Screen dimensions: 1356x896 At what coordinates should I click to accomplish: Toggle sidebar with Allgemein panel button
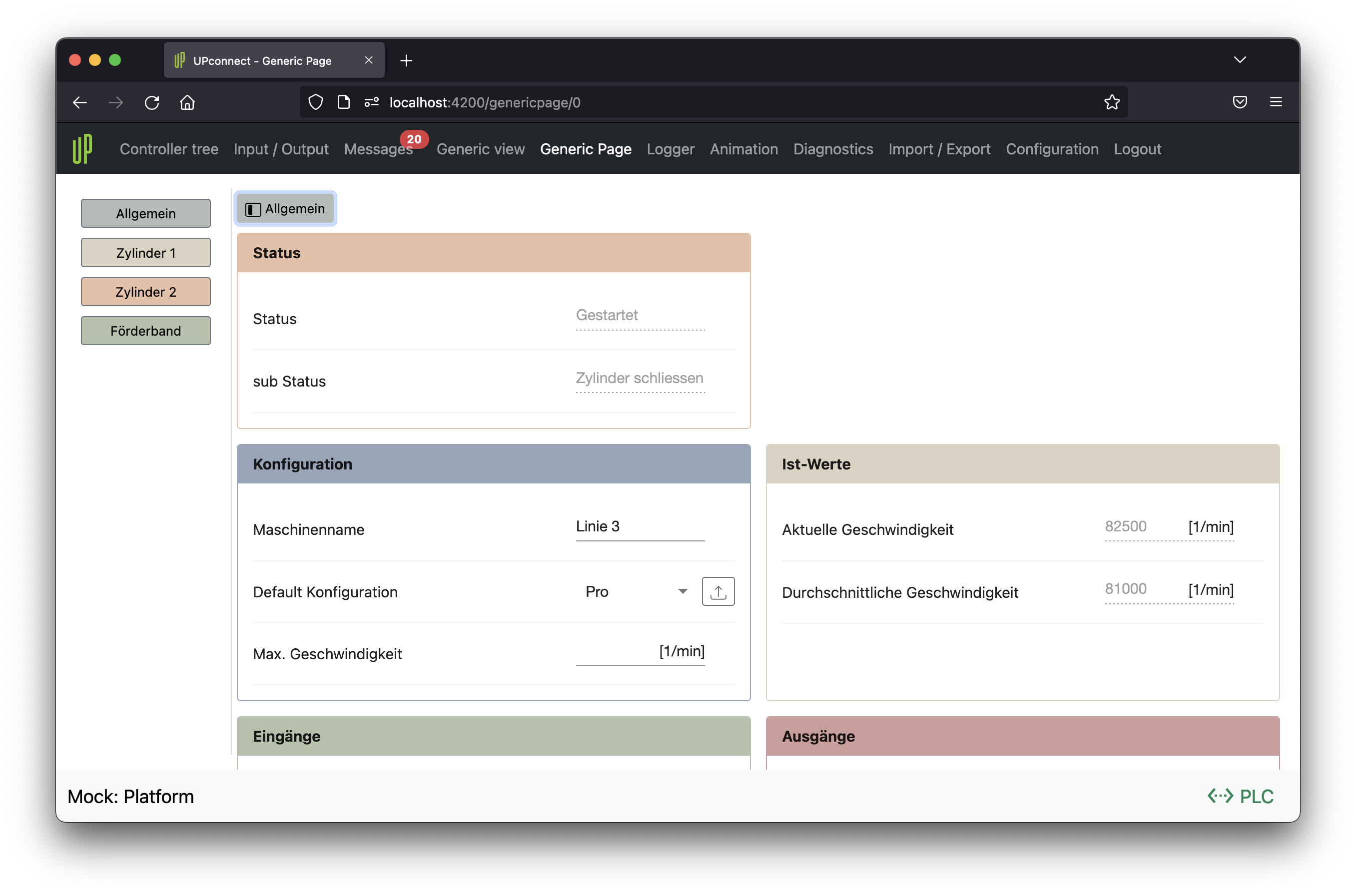pyautogui.click(x=285, y=209)
